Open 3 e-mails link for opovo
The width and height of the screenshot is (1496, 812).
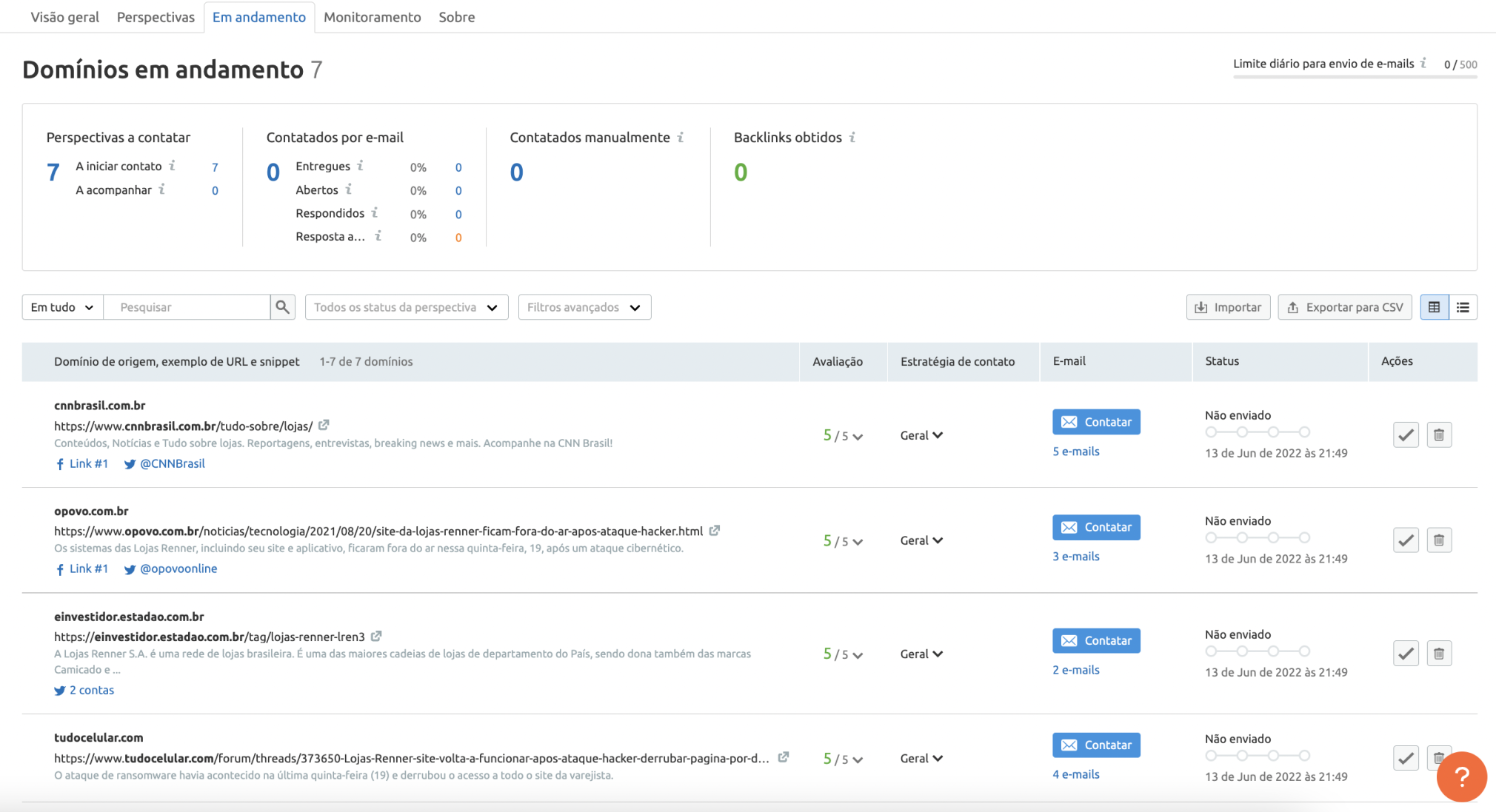coord(1076,556)
